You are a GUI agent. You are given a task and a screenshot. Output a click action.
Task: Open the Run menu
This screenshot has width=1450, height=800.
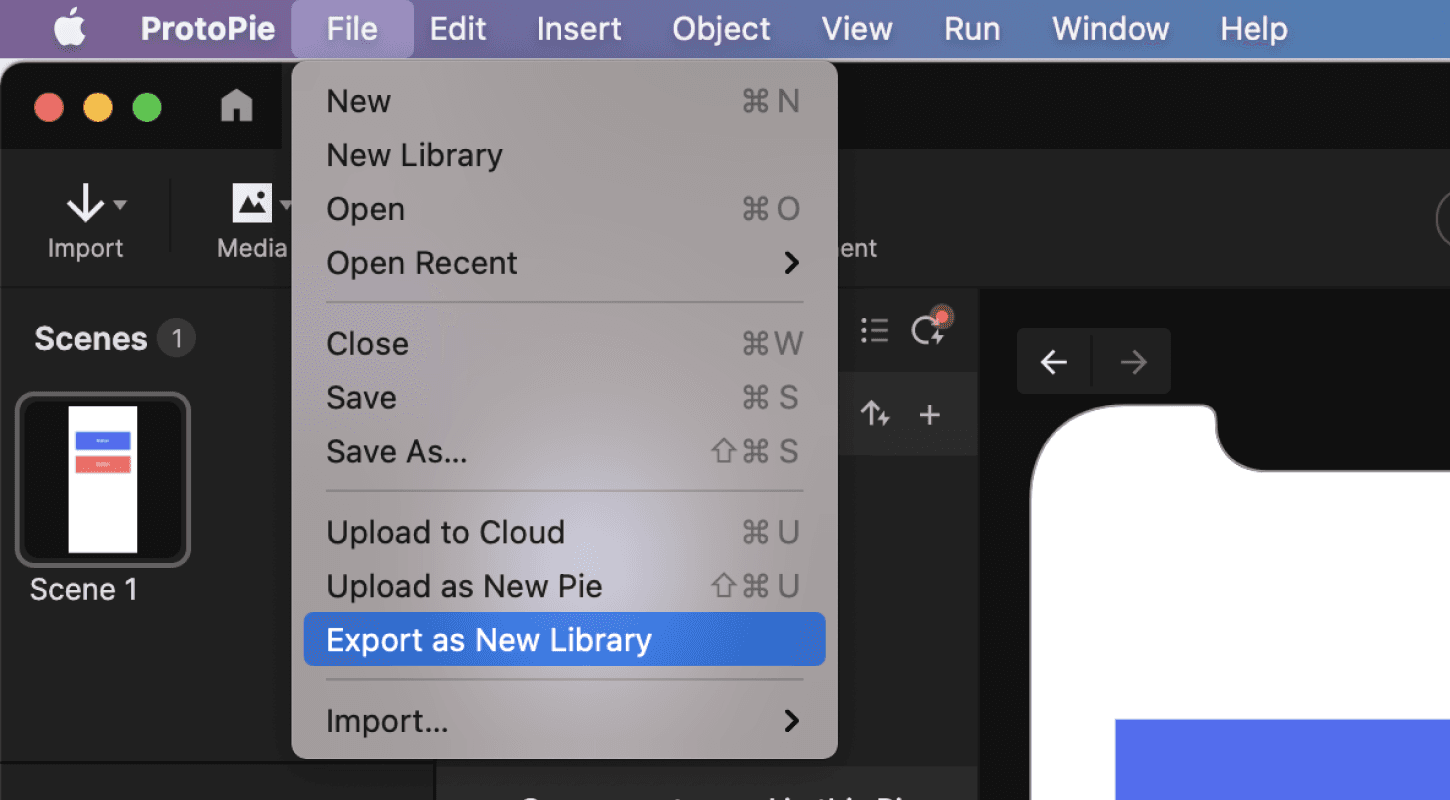click(970, 28)
